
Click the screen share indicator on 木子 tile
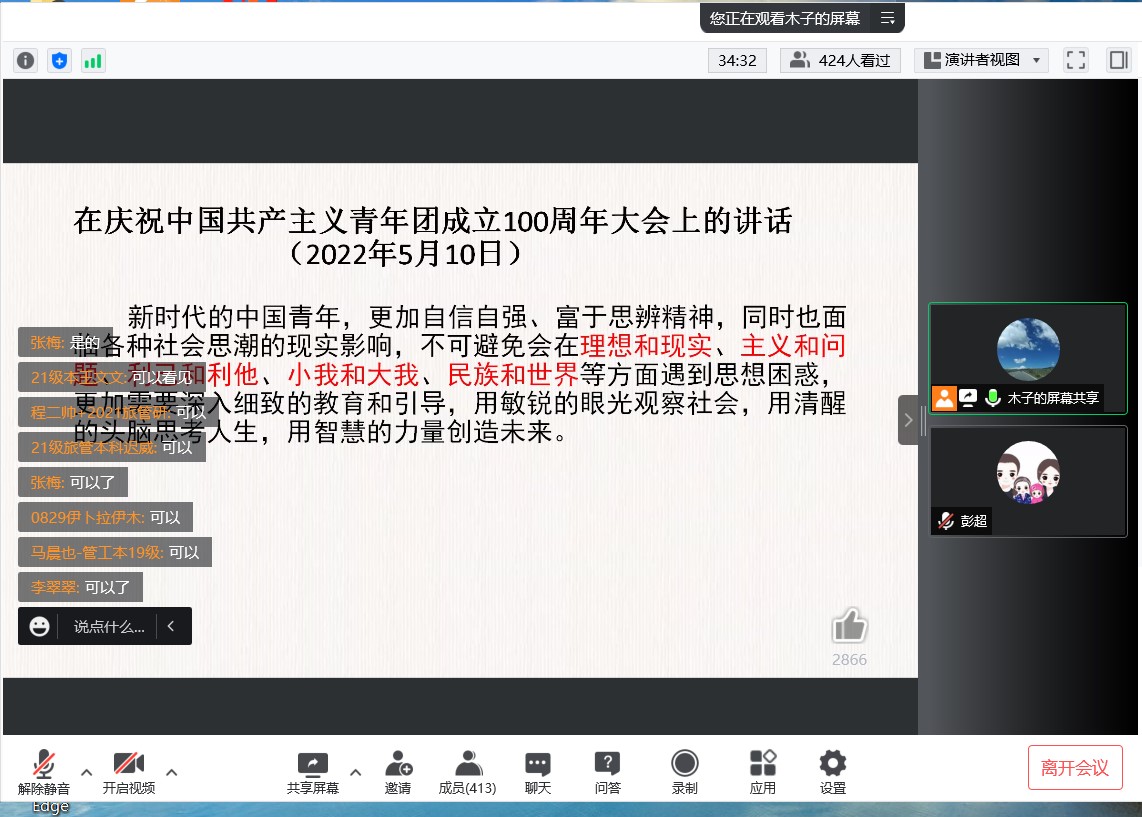(968, 398)
